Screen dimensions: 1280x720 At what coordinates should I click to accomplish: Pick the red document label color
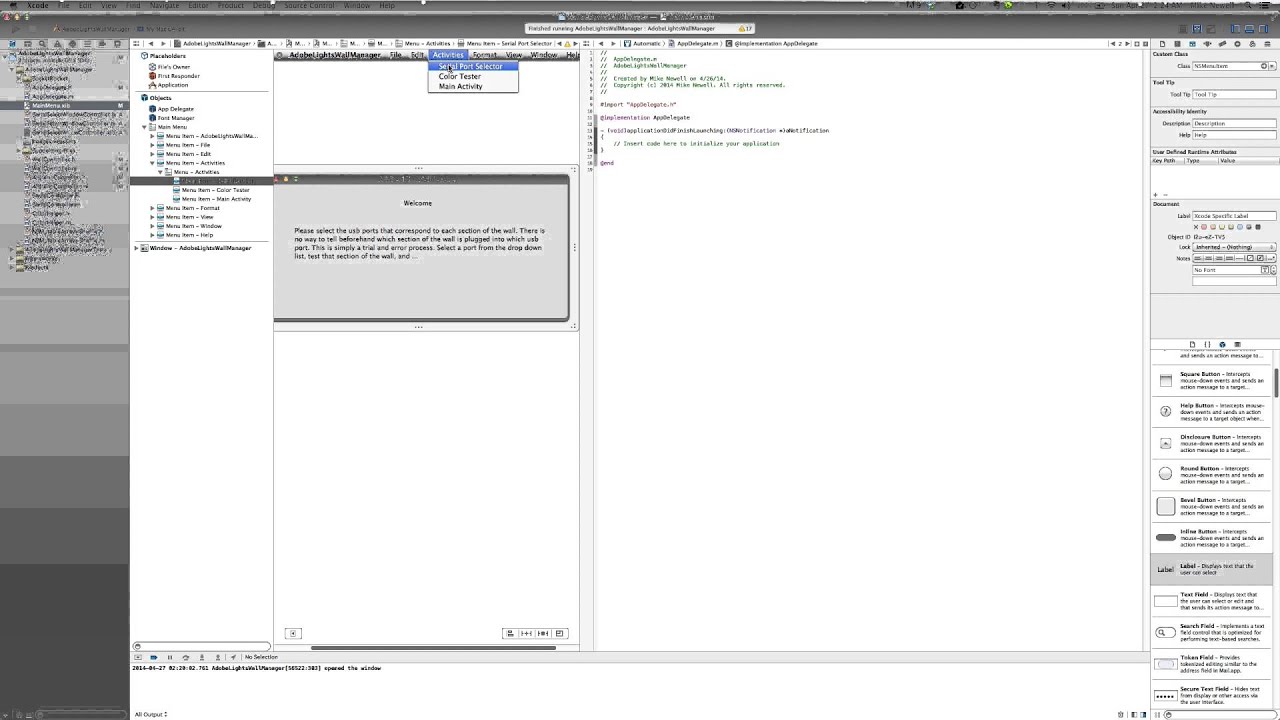(x=1206, y=227)
